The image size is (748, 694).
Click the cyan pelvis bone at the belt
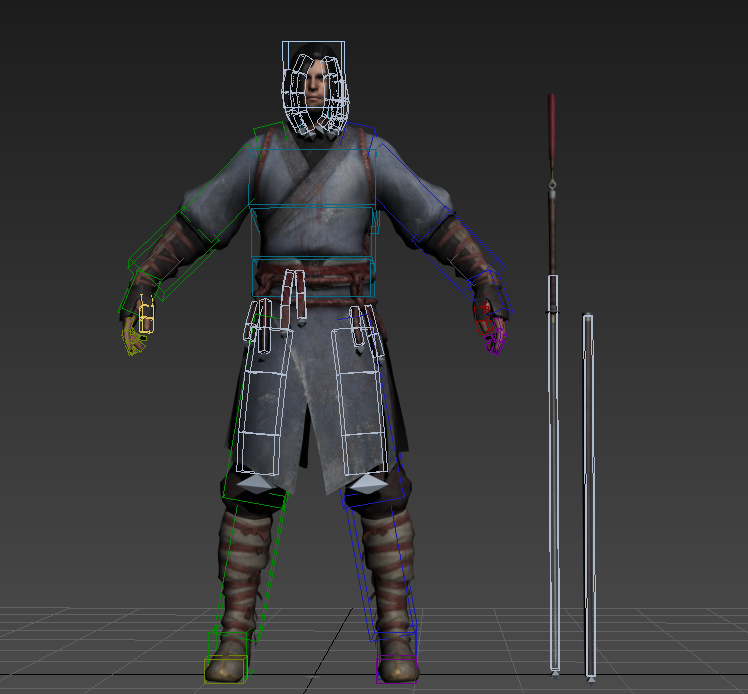click(313, 277)
